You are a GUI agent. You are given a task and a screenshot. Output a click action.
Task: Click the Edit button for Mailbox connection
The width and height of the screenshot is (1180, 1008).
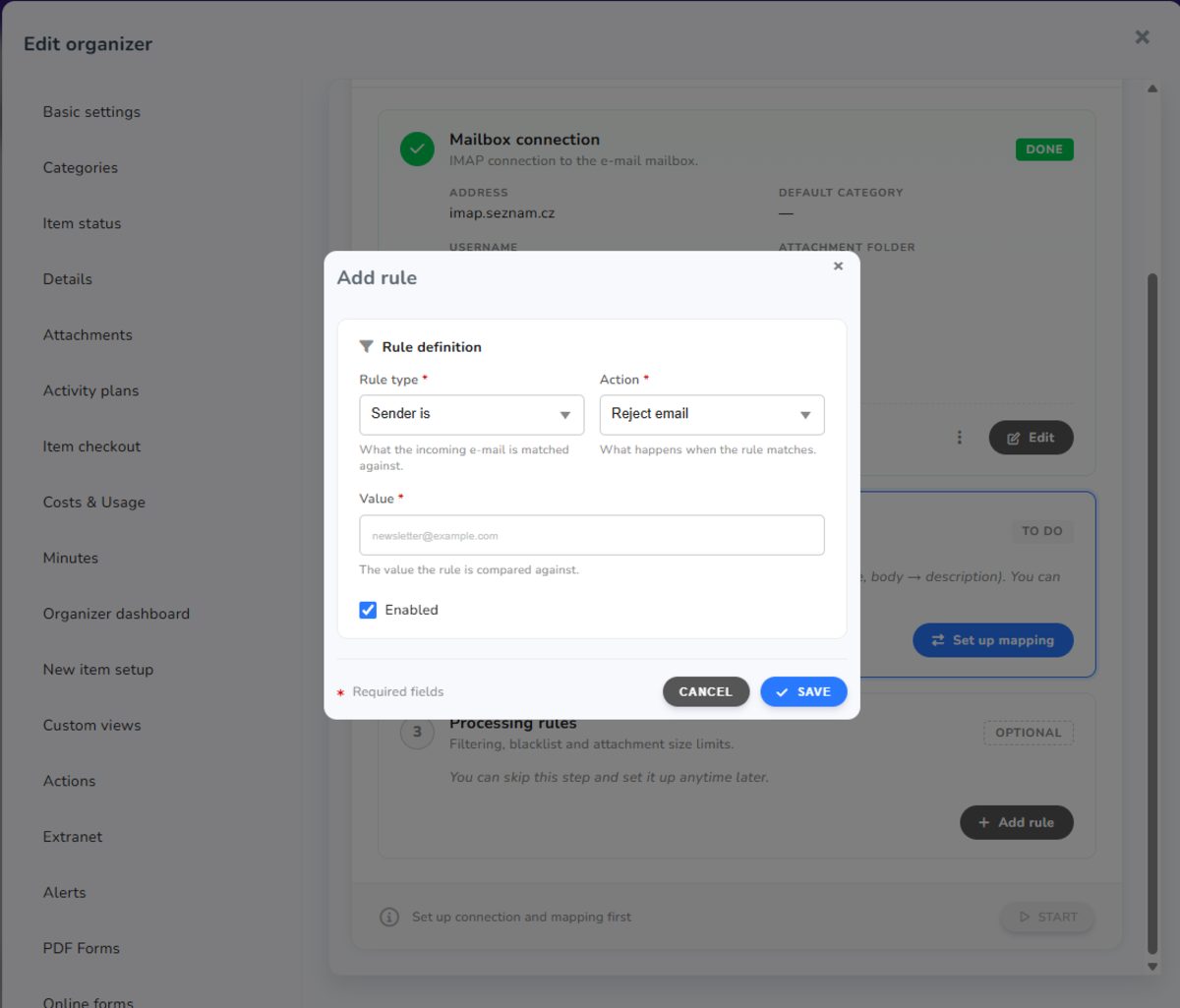1031,438
